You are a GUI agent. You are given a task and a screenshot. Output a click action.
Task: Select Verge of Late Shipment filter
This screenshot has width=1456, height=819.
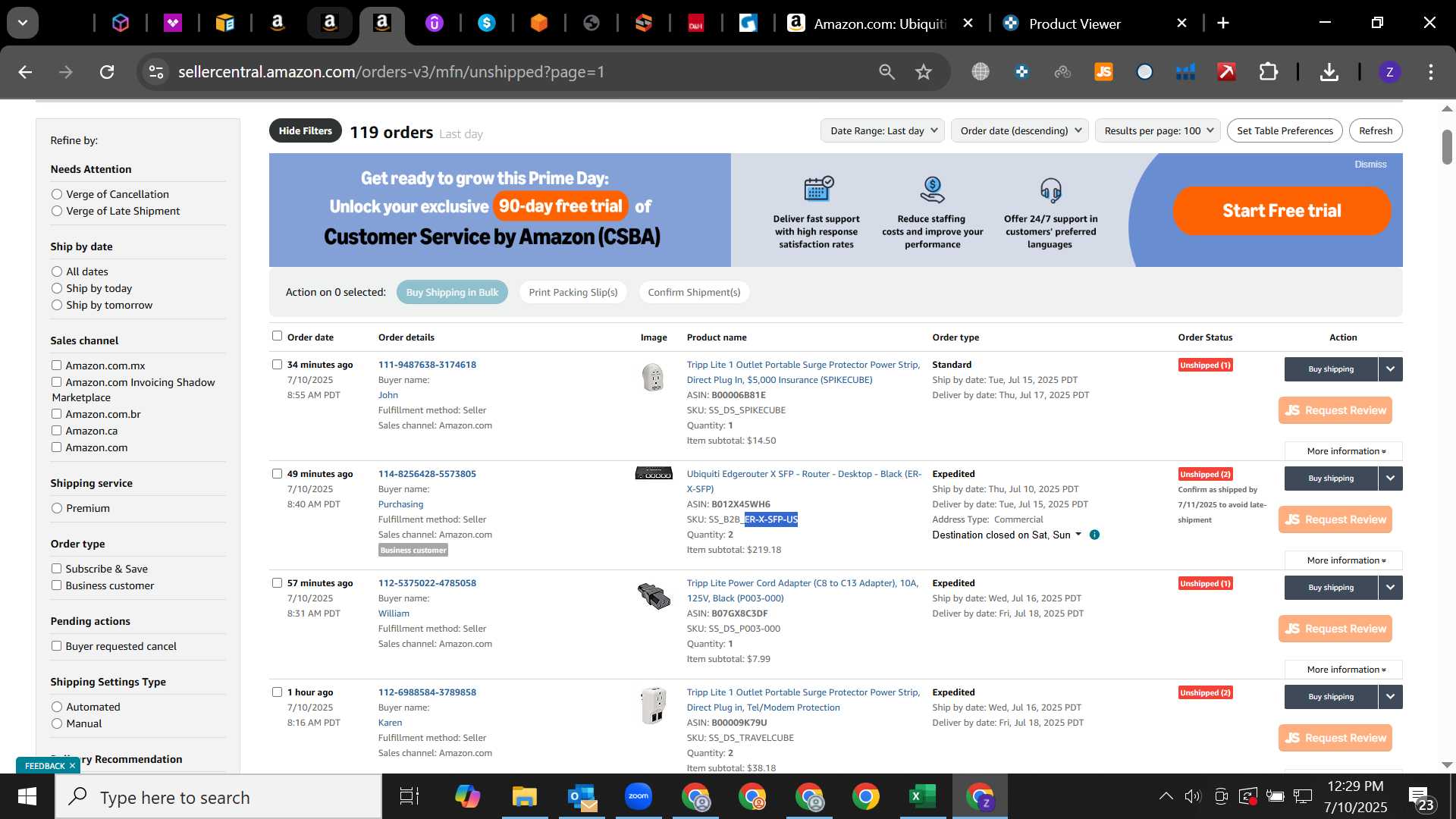(57, 211)
